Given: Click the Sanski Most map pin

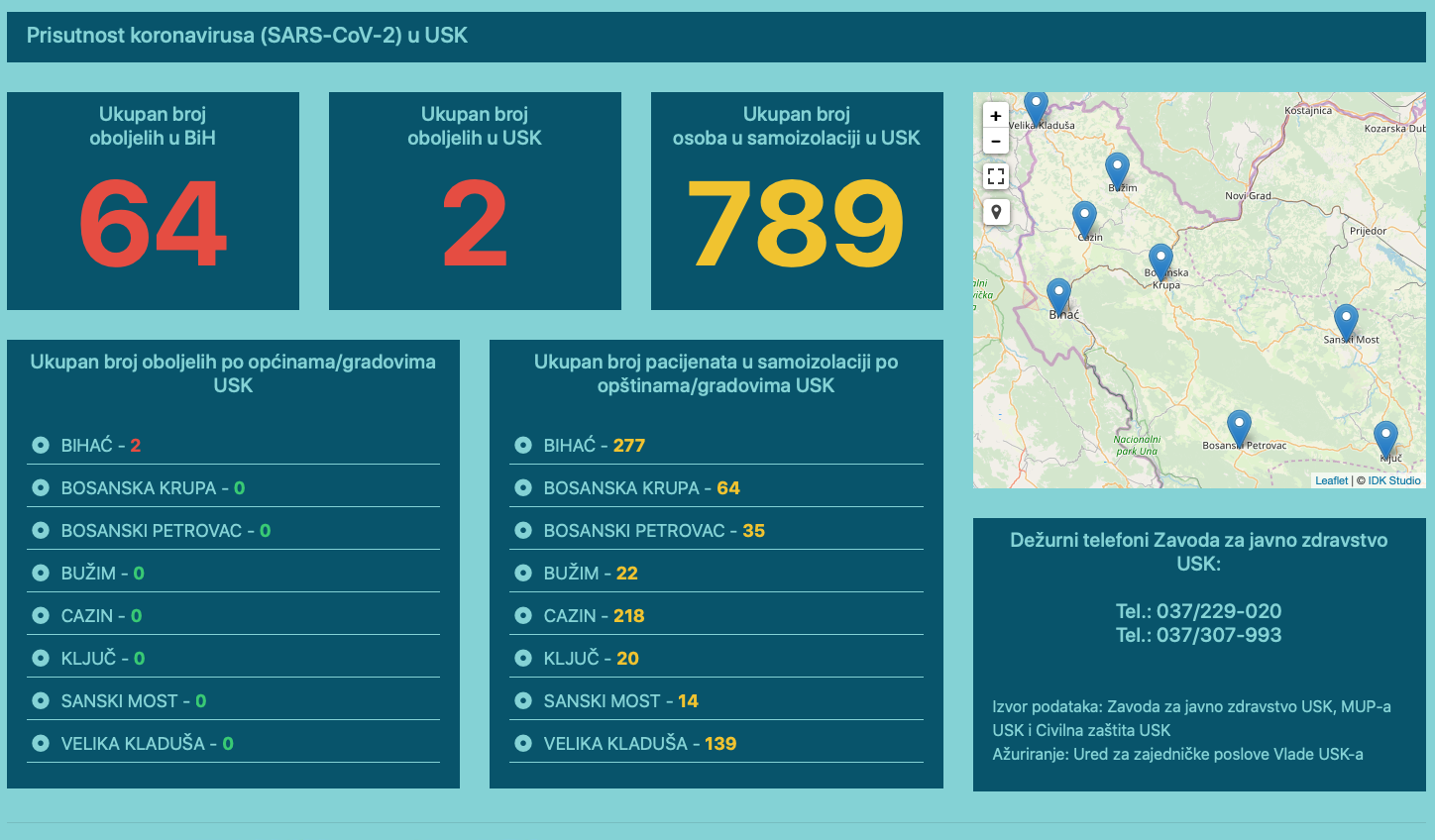Looking at the screenshot, I should tap(1345, 321).
